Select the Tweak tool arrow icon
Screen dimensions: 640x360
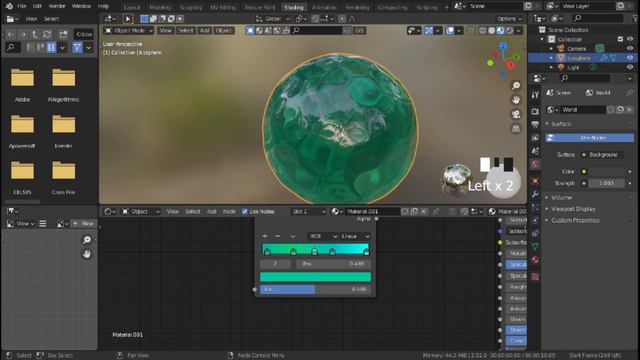point(128,19)
